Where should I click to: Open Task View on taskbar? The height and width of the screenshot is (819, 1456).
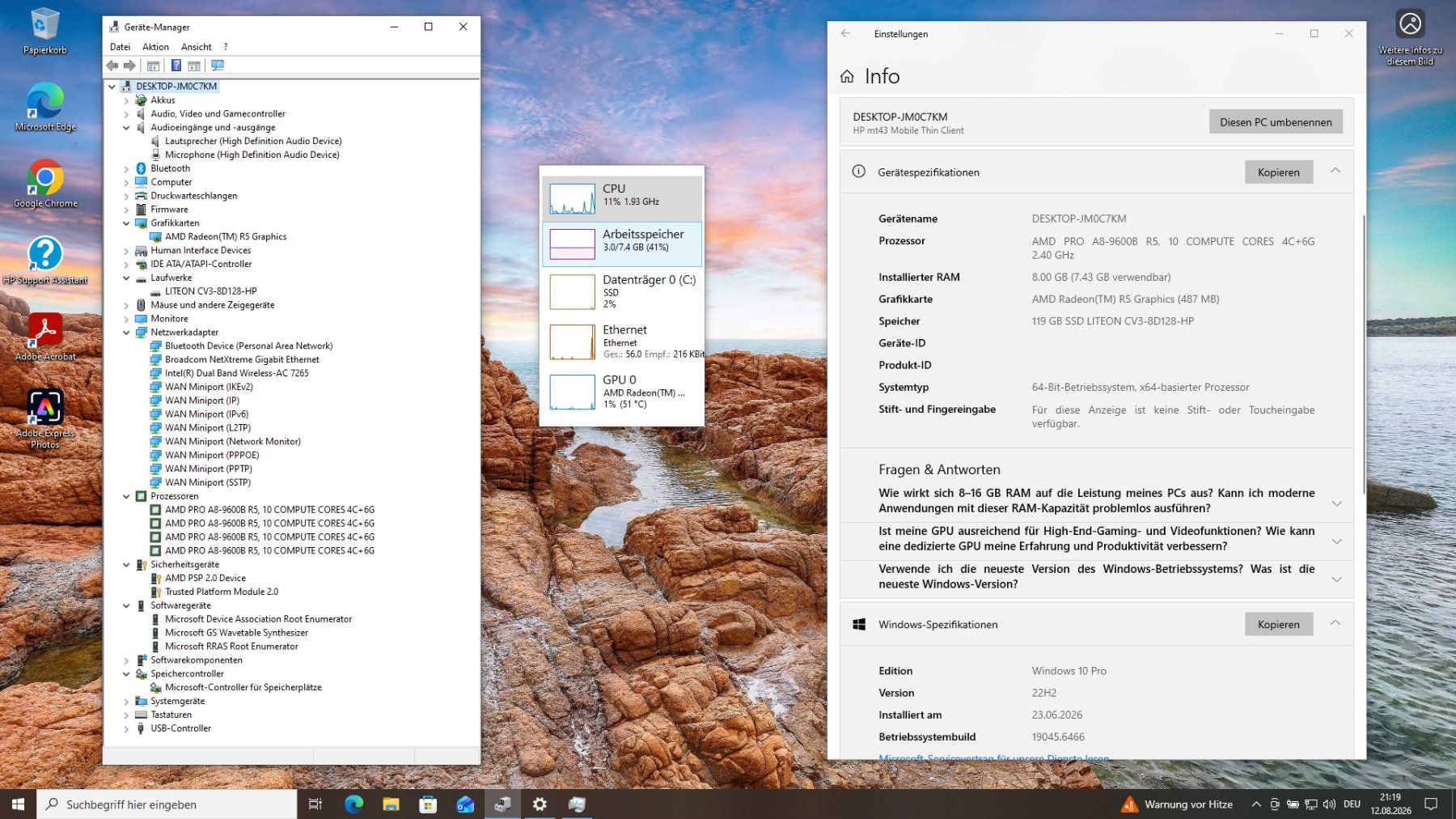click(x=315, y=804)
